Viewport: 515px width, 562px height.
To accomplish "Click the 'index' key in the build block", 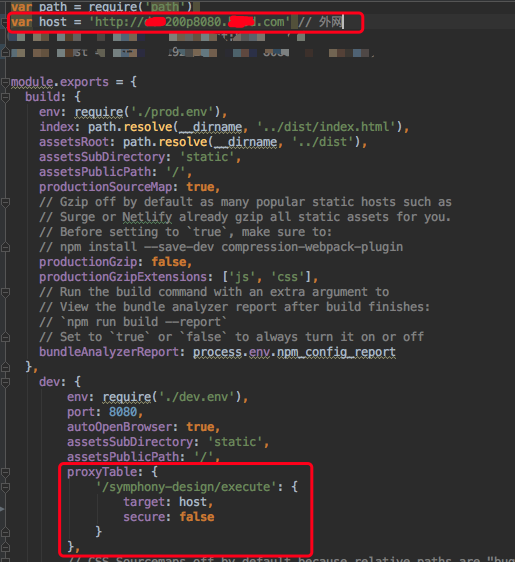I will 57,127.
